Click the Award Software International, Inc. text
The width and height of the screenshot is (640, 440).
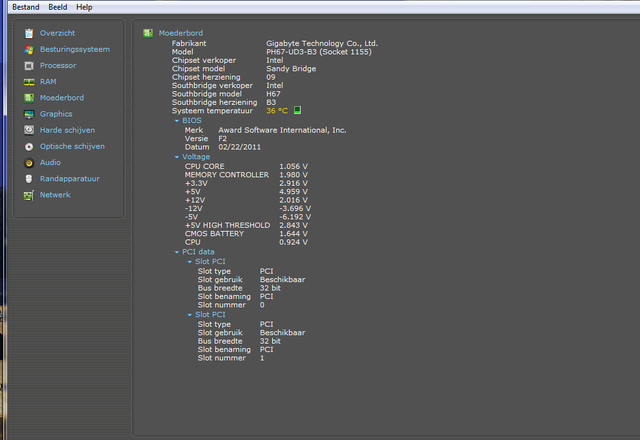click(282, 130)
